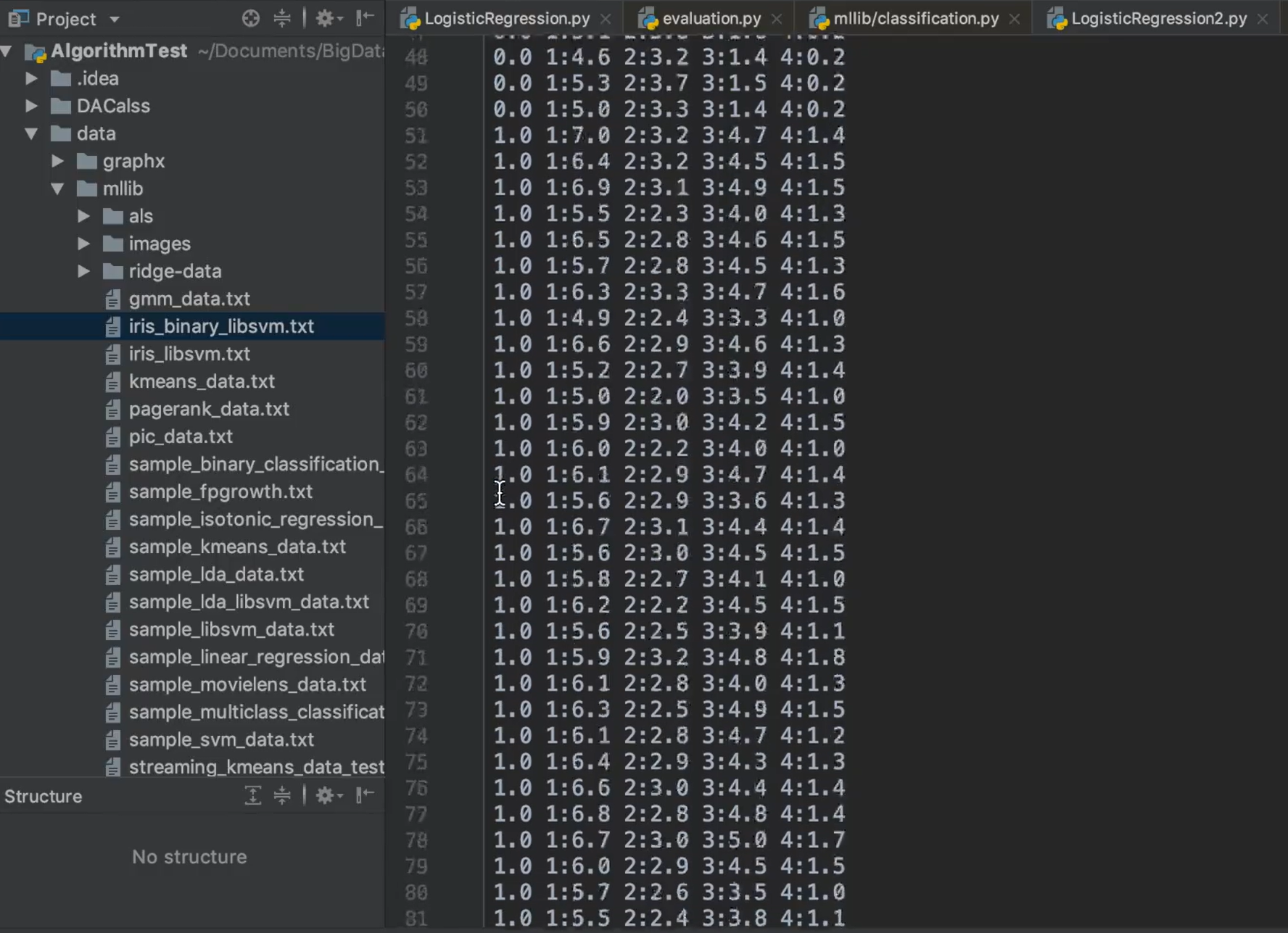Switch to mllib/classification.py tab
The image size is (1288, 933).
point(916,18)
